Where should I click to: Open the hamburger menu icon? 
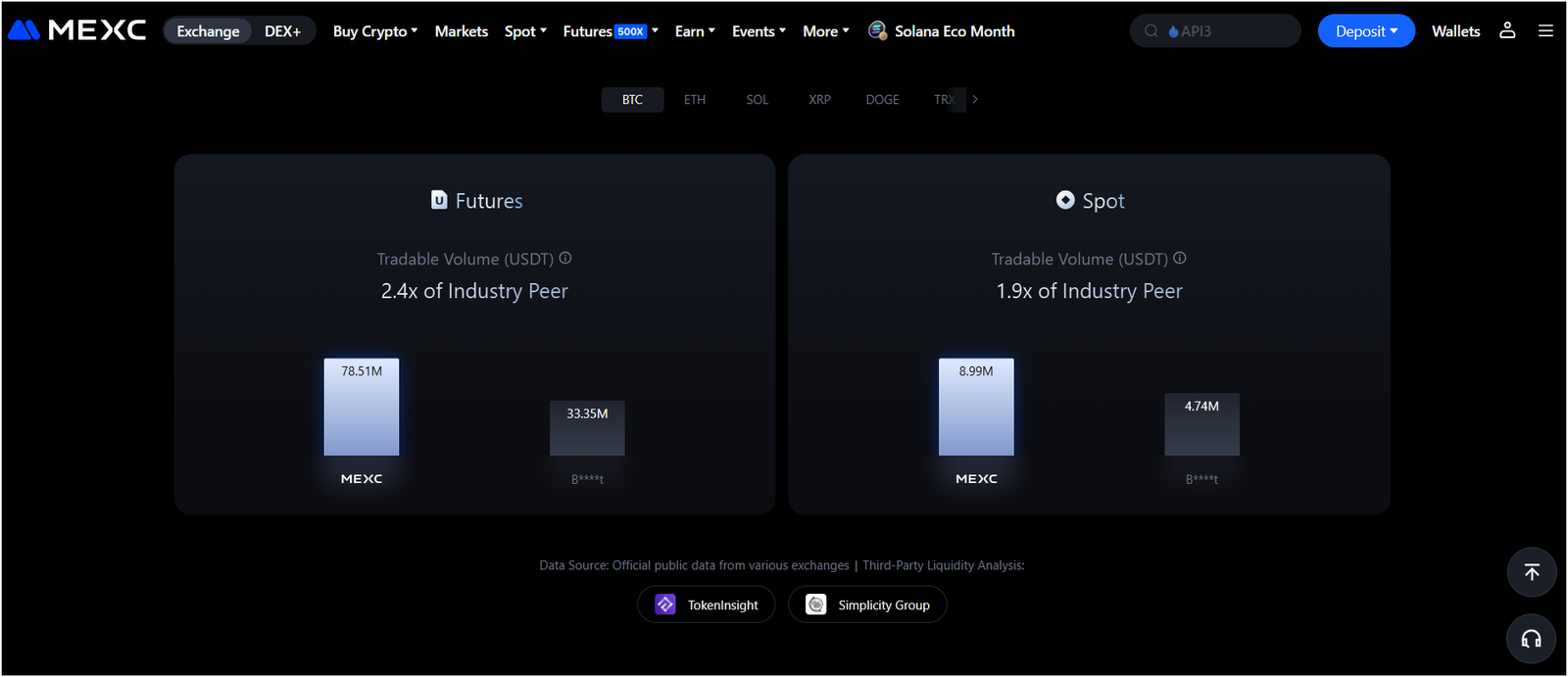[x=1545, y=30]
